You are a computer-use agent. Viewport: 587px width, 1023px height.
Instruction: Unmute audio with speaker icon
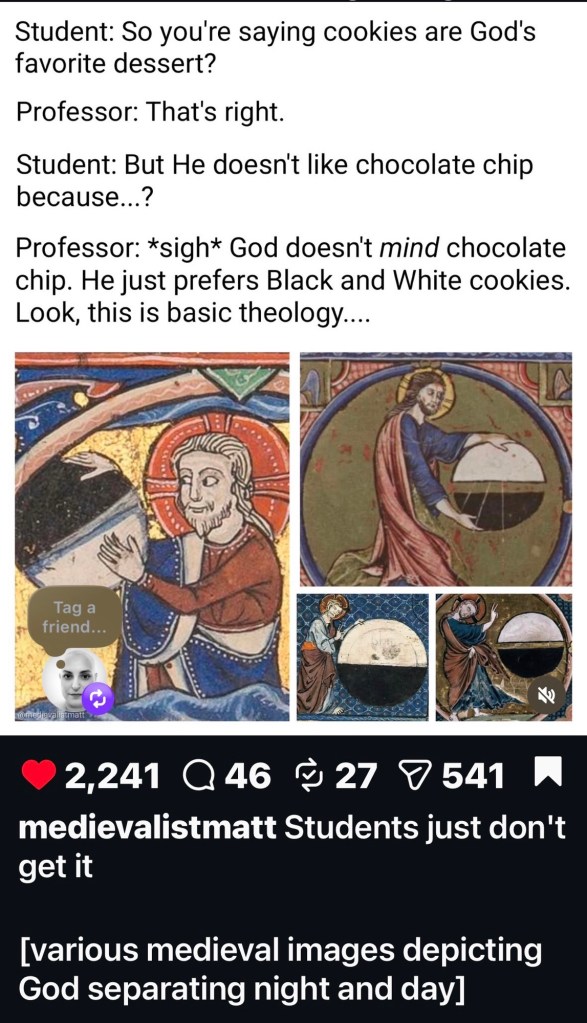[x=547, y=695]
